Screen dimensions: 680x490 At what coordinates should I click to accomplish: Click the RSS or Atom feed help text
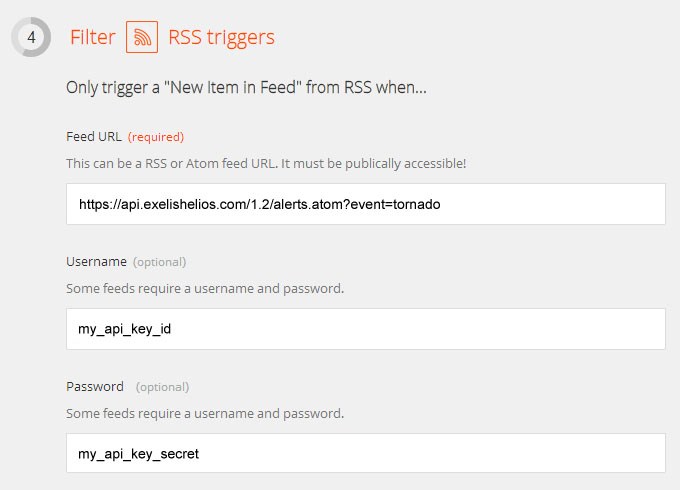pyautogui.click(x=266, y=162)
